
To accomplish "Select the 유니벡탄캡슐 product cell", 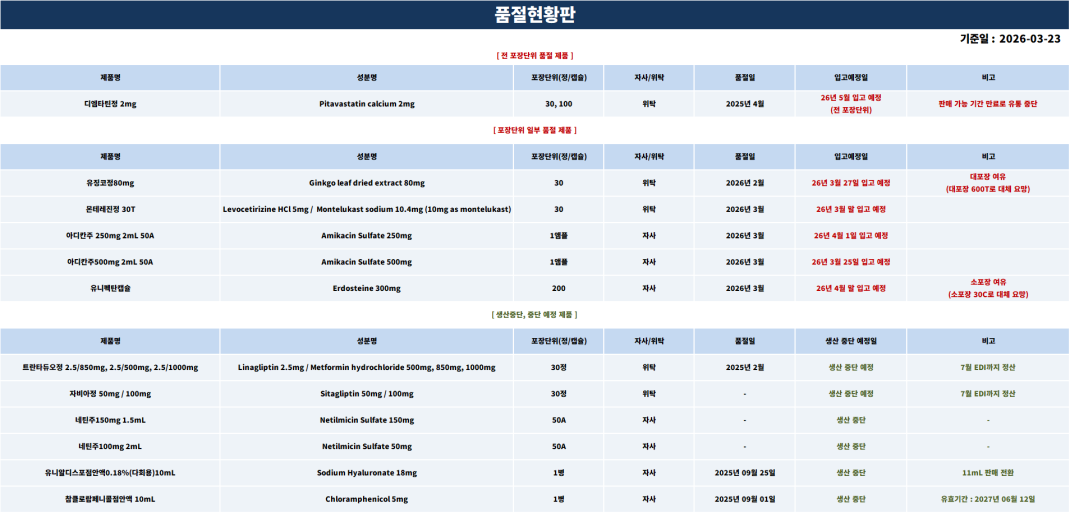I will pos(110,288).
